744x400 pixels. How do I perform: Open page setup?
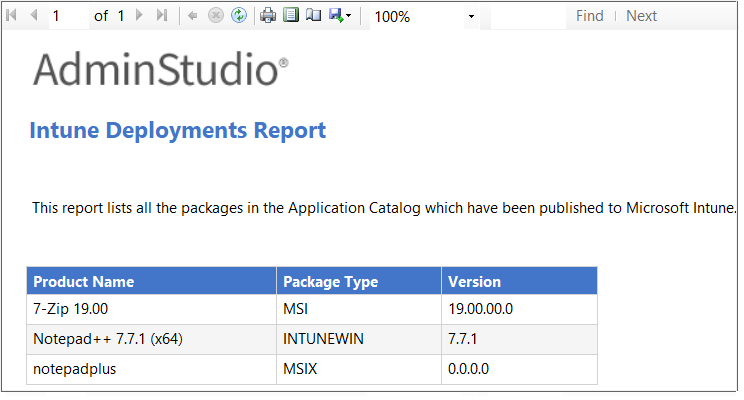313,16
